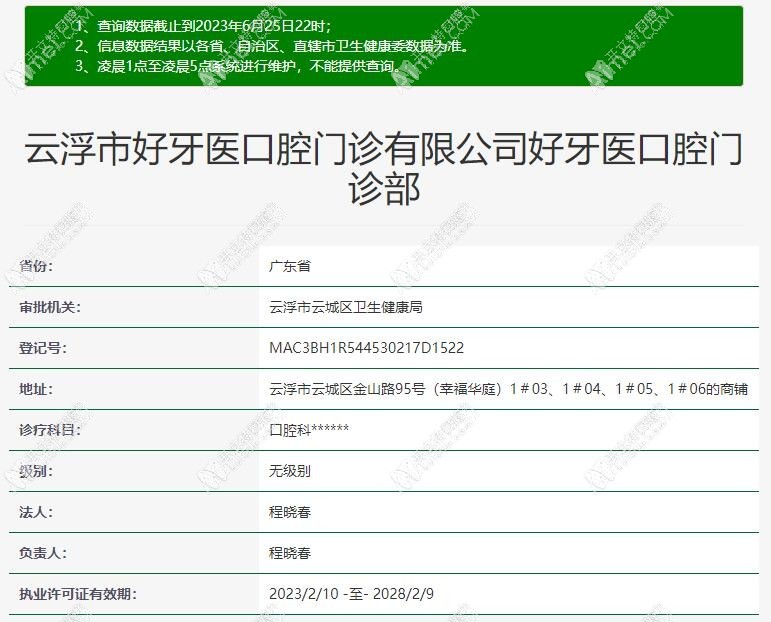Click the clinic name heading 云浮市好牙医口腔门诊
771x622 pixels.
click(384, 168)
